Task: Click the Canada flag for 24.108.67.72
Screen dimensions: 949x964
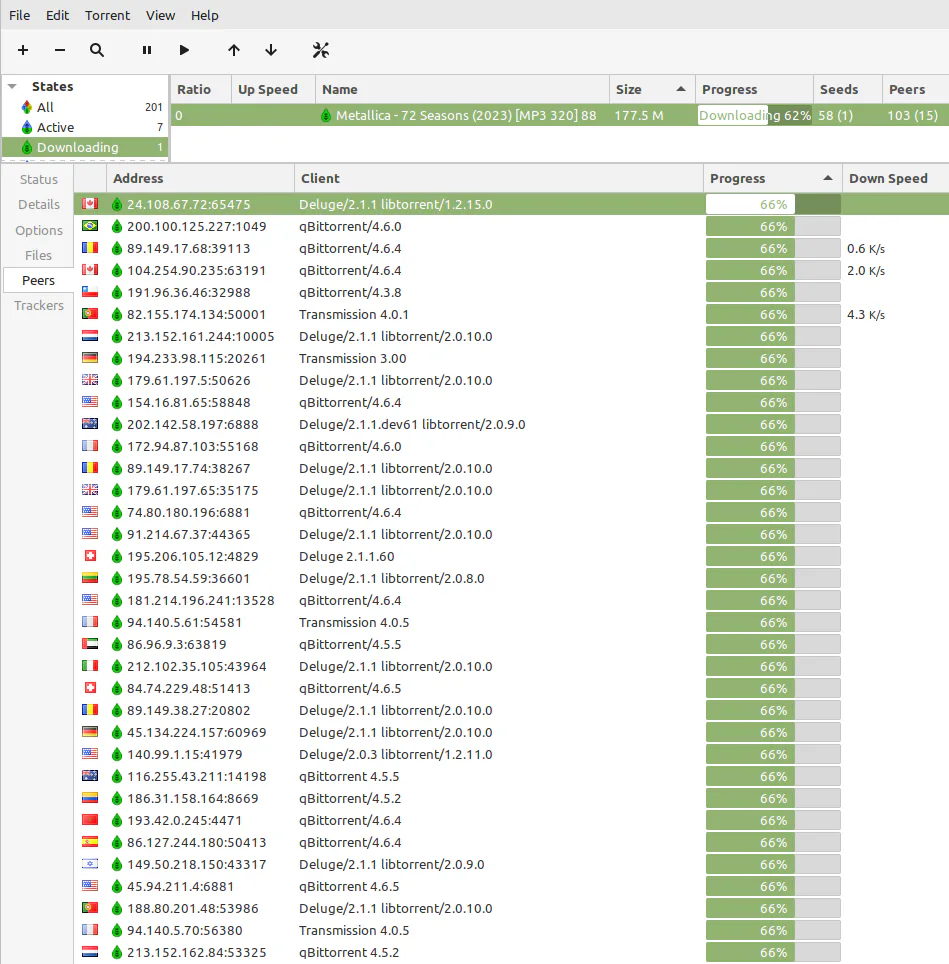Action: (90, 203)
